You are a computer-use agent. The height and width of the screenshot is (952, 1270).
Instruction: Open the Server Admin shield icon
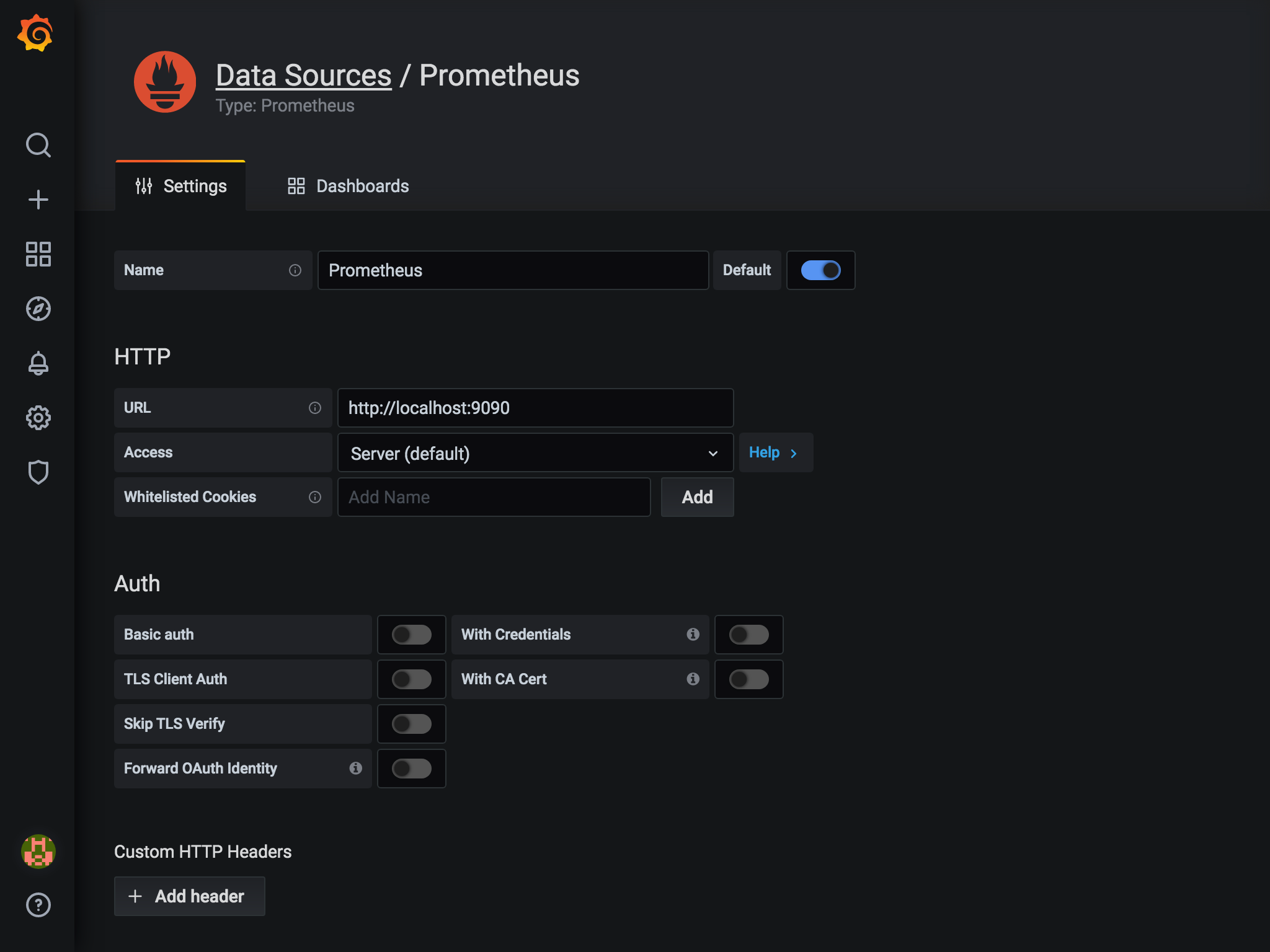click(38, 472)
